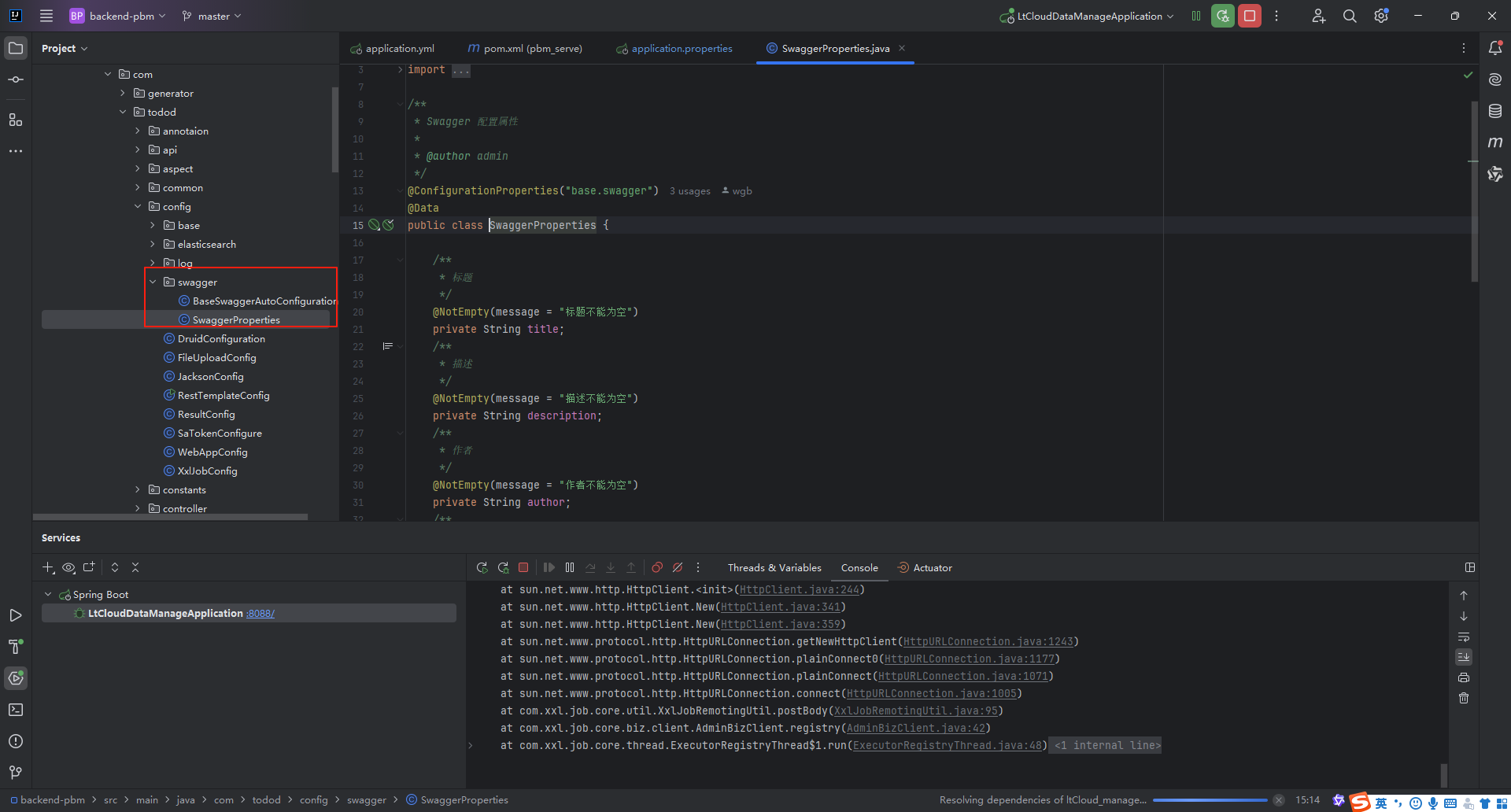
Task: Switch to the application.yml tab
Action: (x=400, y=48)
